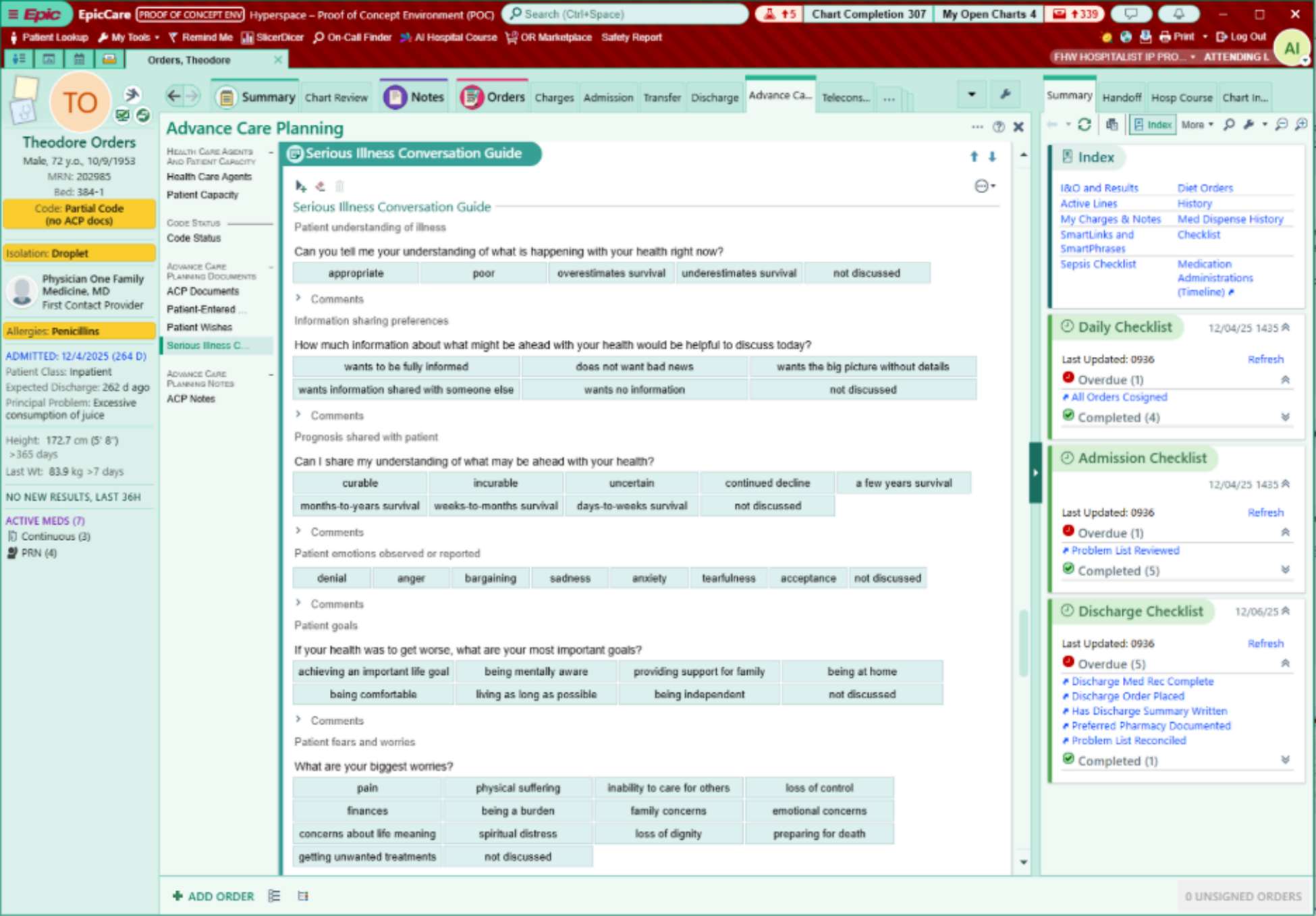Click the ADD ORDER button
1316x916 pixels.
(x=213, y=896)
